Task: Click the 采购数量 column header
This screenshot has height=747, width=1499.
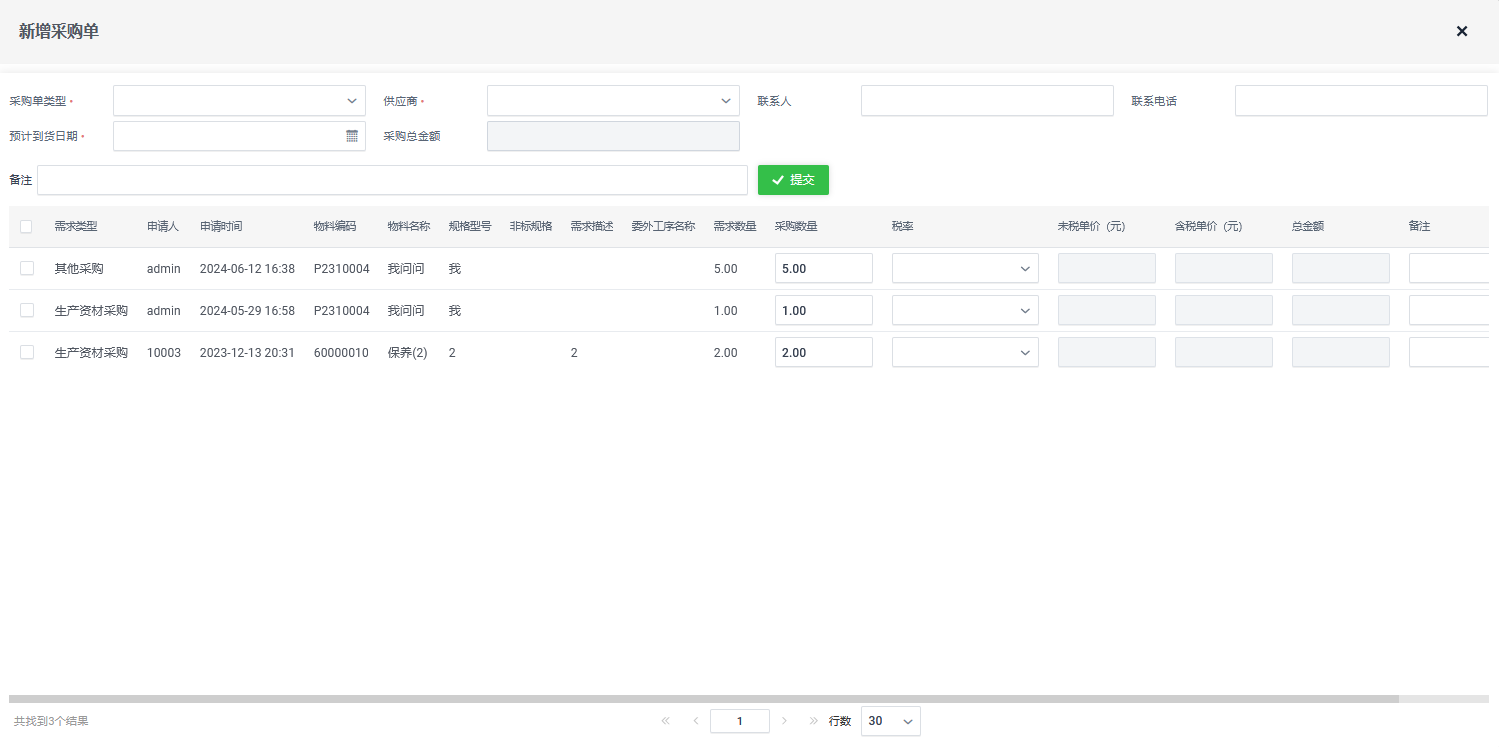Action: pyautogui.click(x=796, y=227)
